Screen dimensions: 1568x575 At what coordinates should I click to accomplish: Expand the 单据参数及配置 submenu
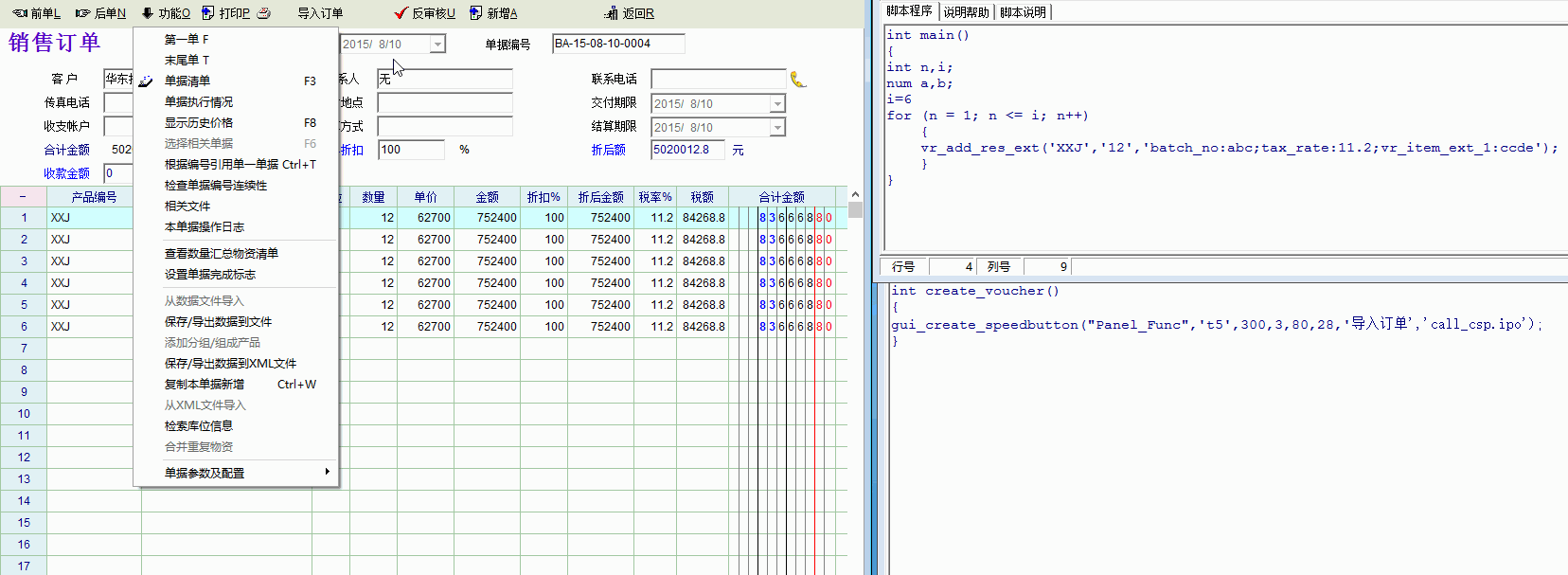pyautogui.click(x=327, y=472)
